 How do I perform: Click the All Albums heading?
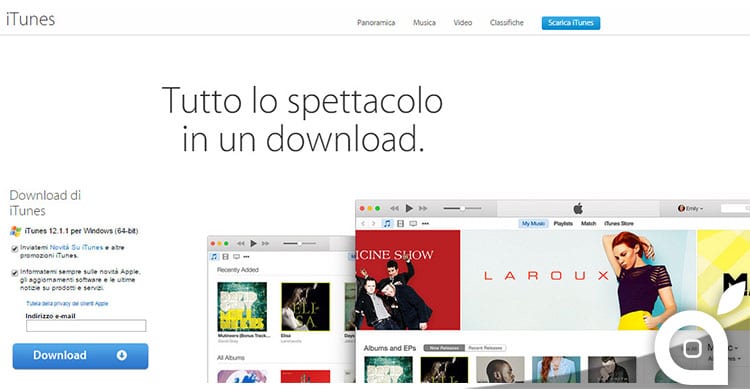(x=231, y=358)
